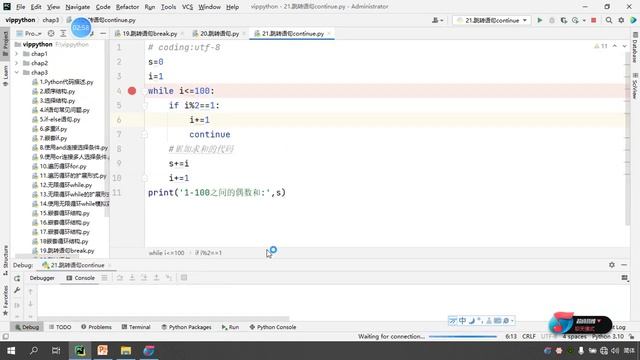Run with coverage icon in toolbar
The image size is (640, 360).
point(564,20)
